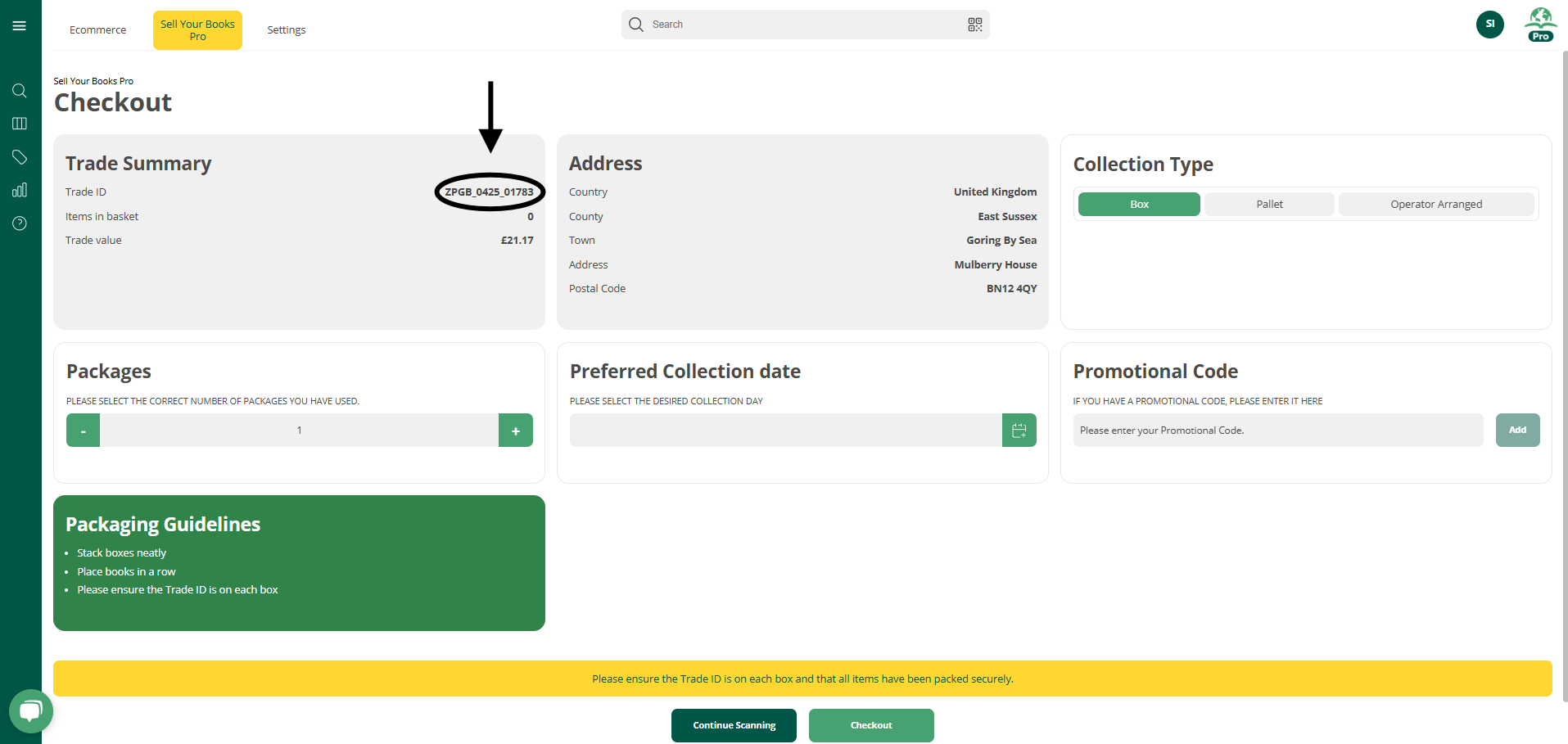Decrease package count with minus button
The image size is (1568, 744).
(x=84, y=431)
